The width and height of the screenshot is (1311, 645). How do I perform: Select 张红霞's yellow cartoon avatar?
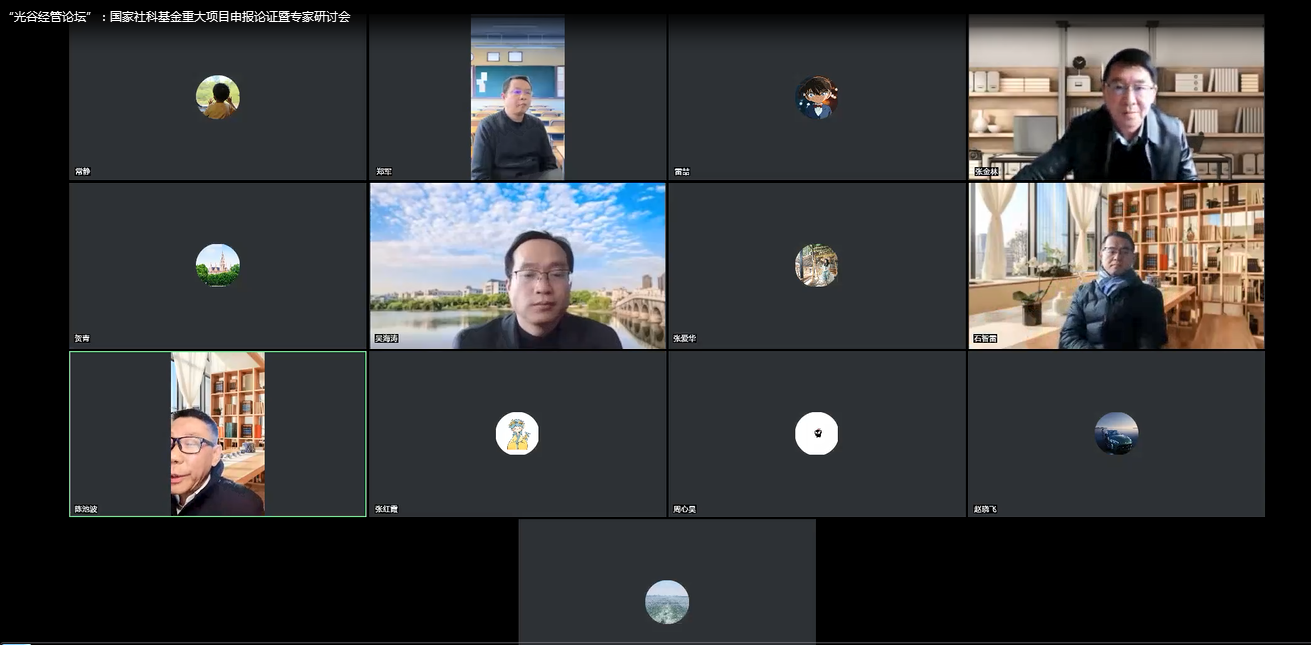[x=517, y=433]
